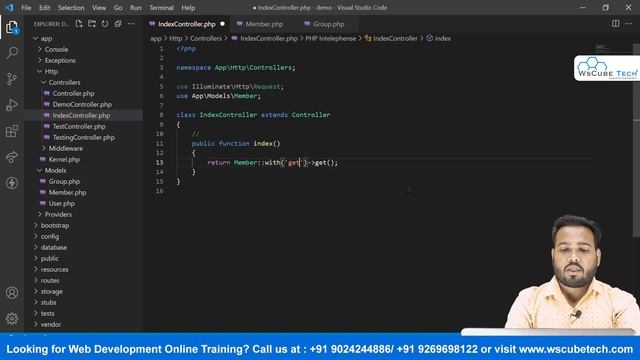Open Explorer more actions ellipsis

coord(131,24)
